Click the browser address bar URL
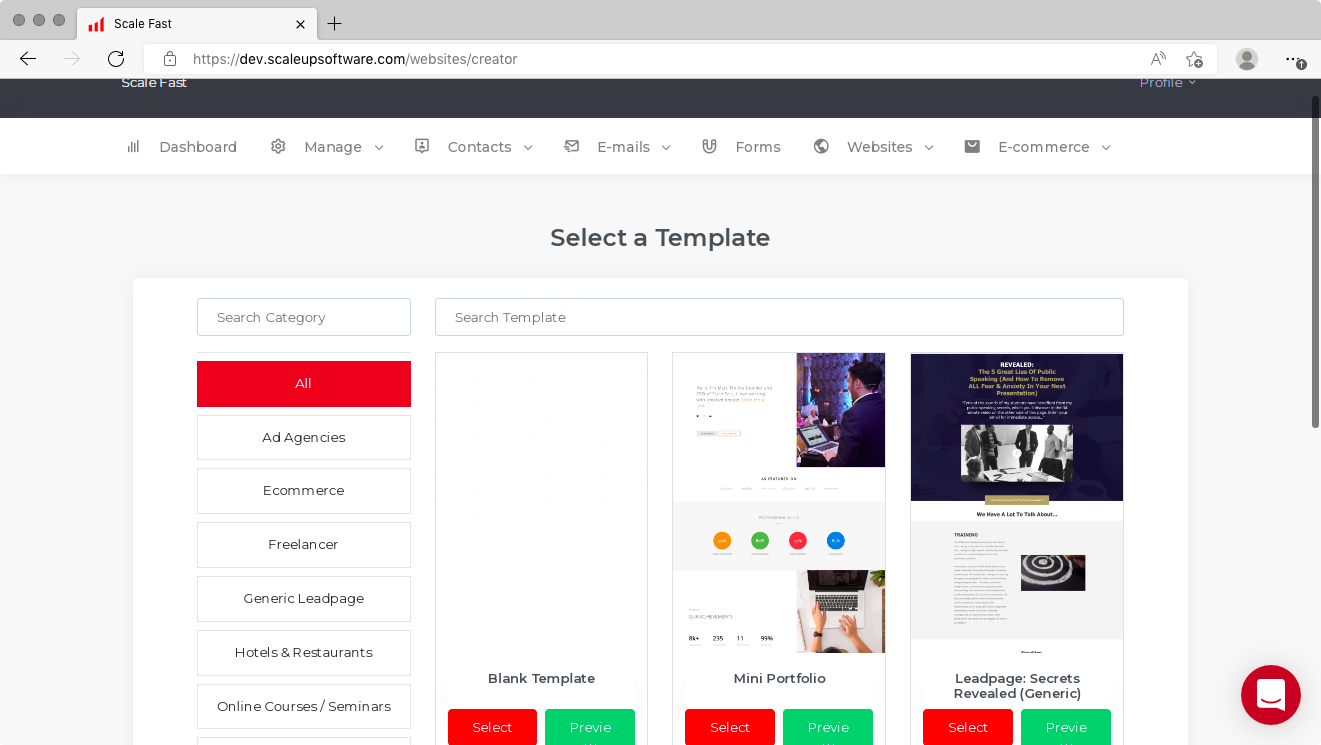 click(x=355, y=59)
